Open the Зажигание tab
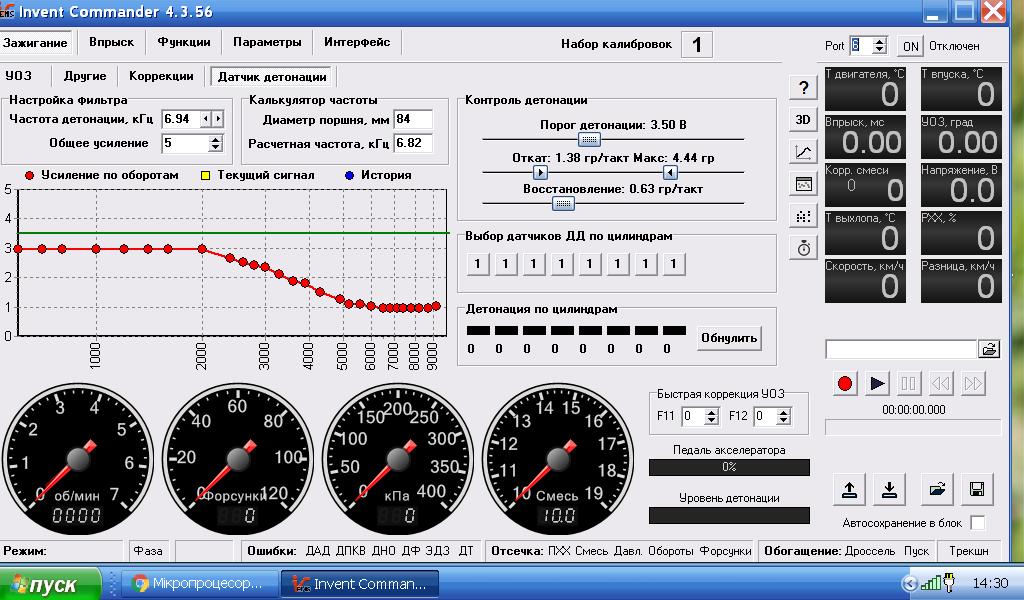The width and height of the screenshot is (1024, 600). (35, 42)
